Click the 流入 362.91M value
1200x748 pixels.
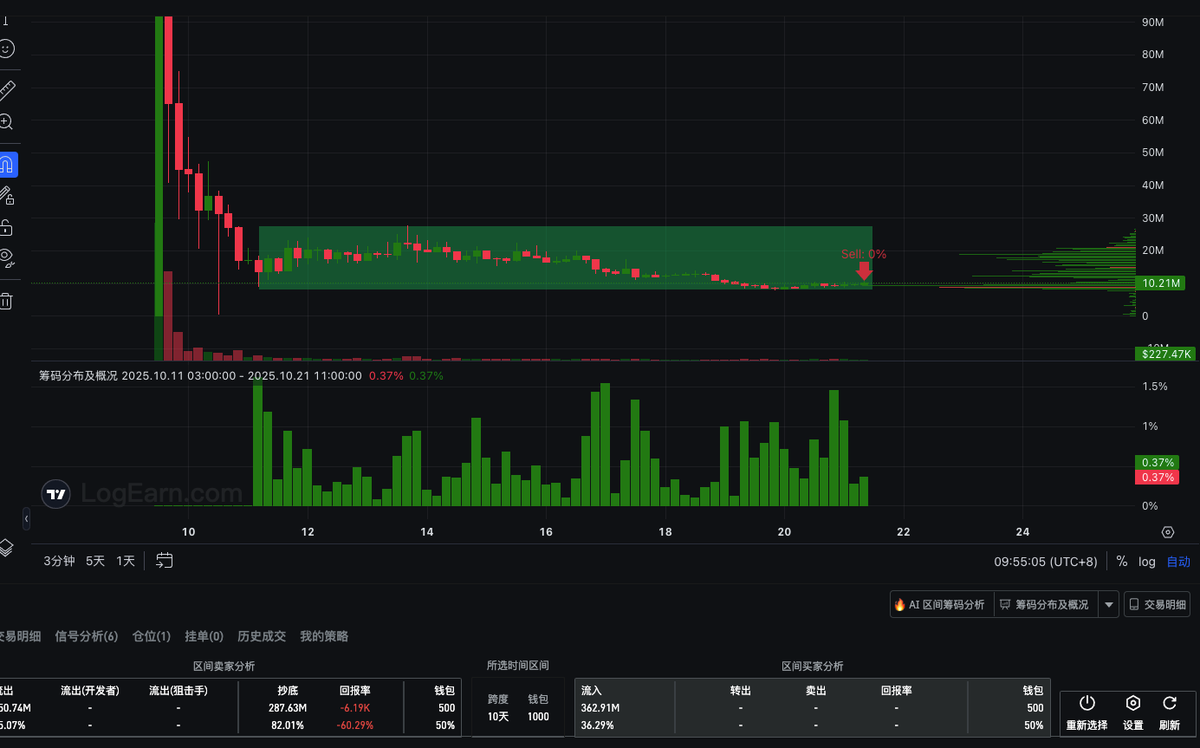[x=600, y=708]
